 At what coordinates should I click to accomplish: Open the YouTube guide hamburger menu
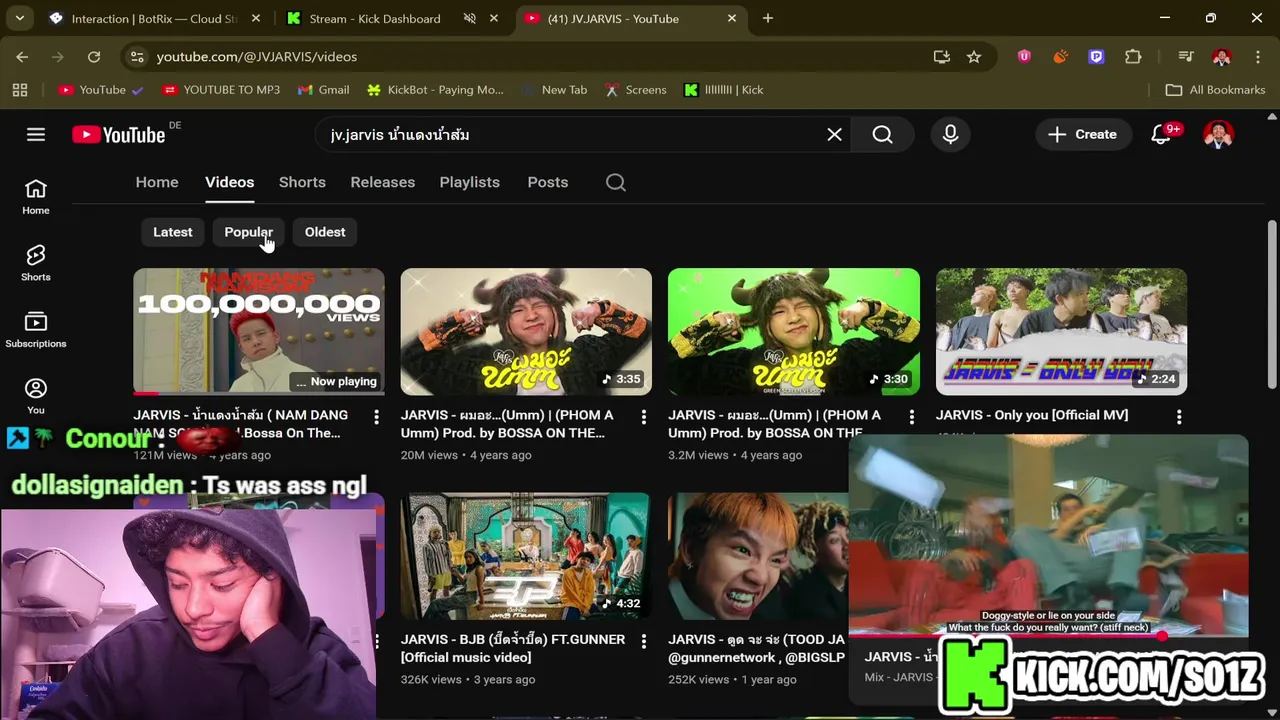36,134
